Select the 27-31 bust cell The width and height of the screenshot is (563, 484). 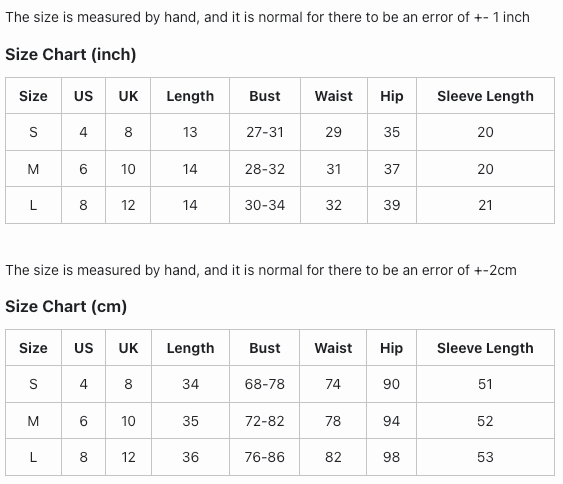(x=265, y=132)
